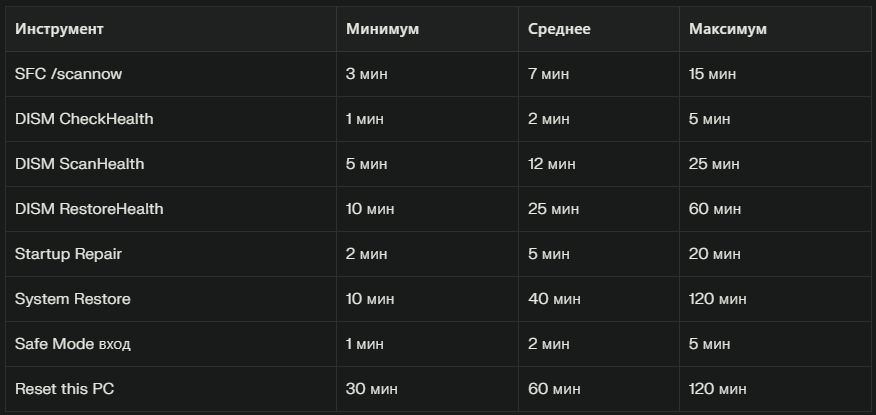Click System Restore average 40 мин
The width and height of the screenshot is (876, 415).
tap(554, 299)
